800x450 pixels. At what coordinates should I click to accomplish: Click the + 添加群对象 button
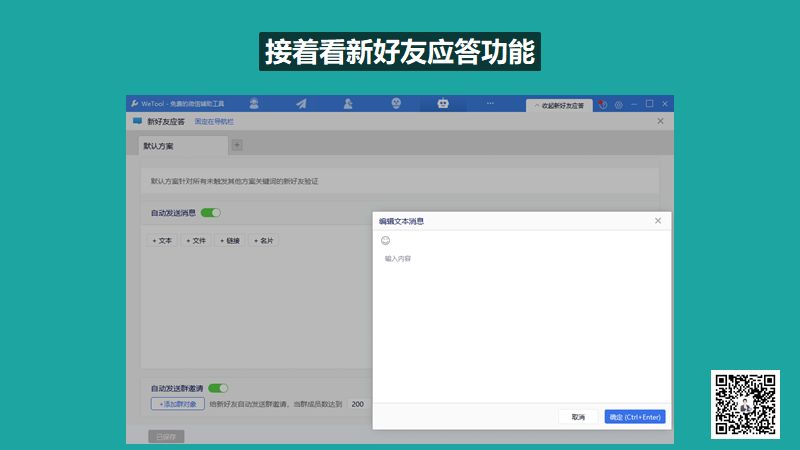[x=178, y=404]
